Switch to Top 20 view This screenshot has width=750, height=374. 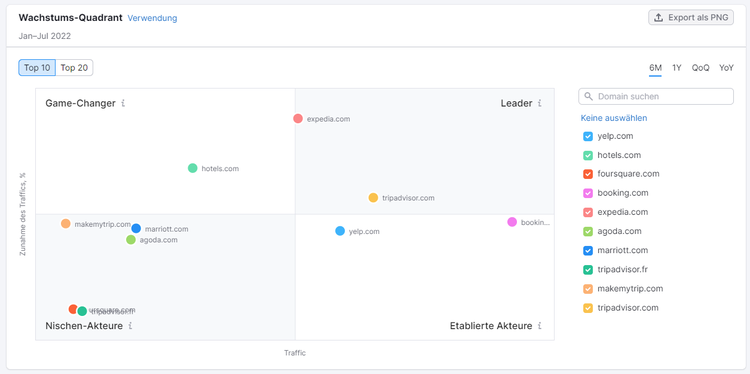point(74,67)
